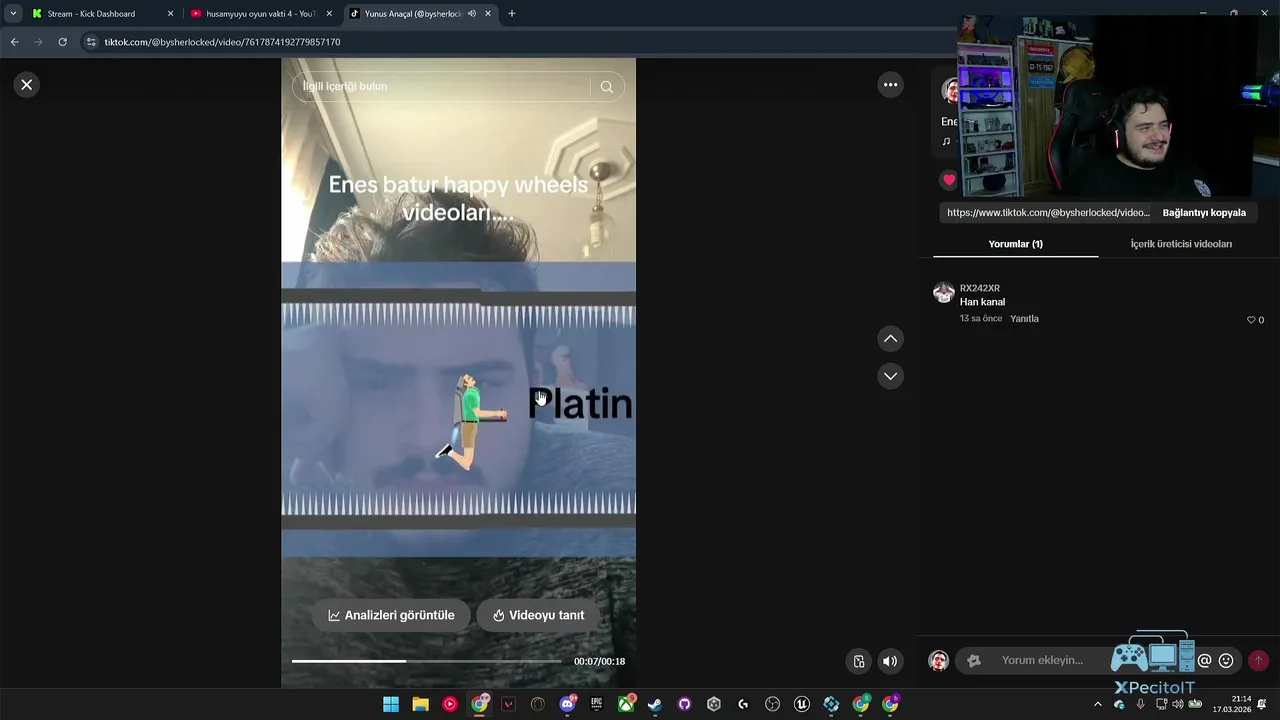Open emoji picker in comment box
The width and height of the screenshot is (1280, 720).
1226,661
